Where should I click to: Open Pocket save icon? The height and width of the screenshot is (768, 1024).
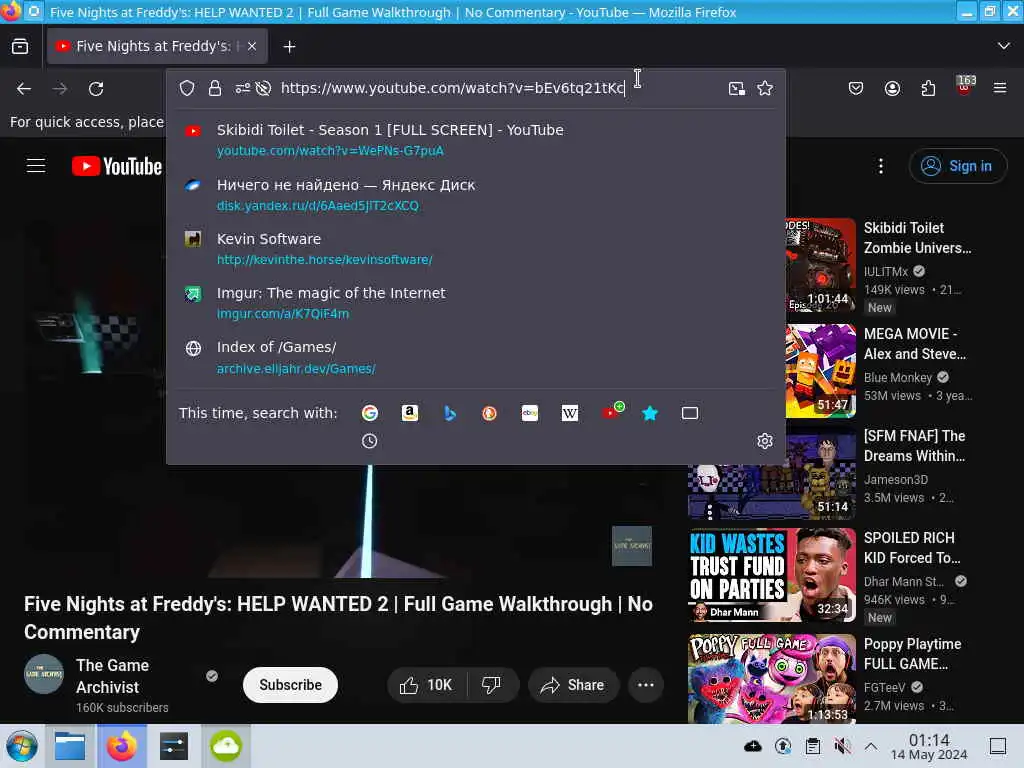pos(856,88)
